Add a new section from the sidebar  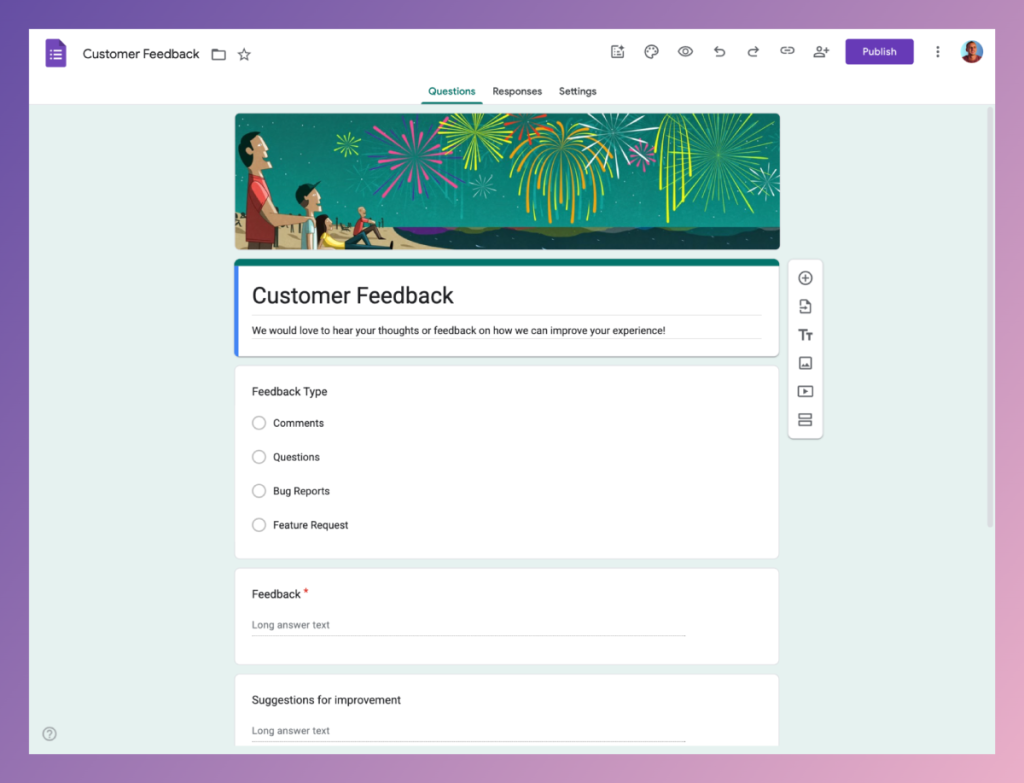[x=805, y=420]
